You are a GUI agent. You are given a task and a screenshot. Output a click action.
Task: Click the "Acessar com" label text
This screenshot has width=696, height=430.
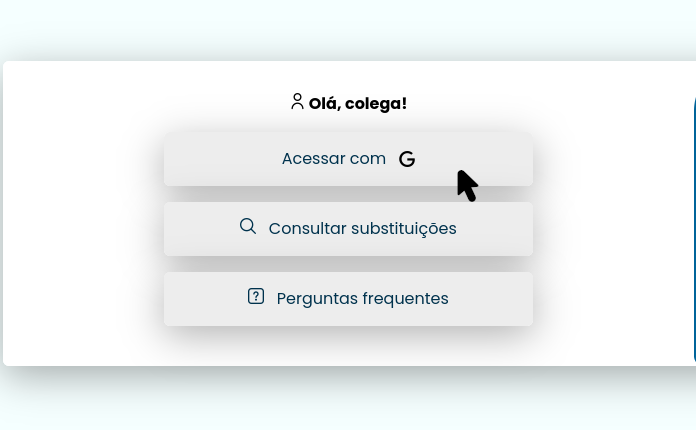333,159
